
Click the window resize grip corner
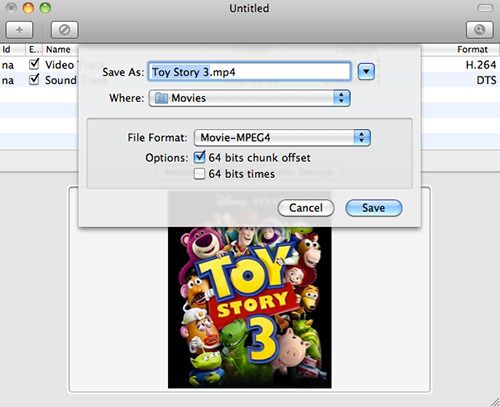tap(495, 402)
